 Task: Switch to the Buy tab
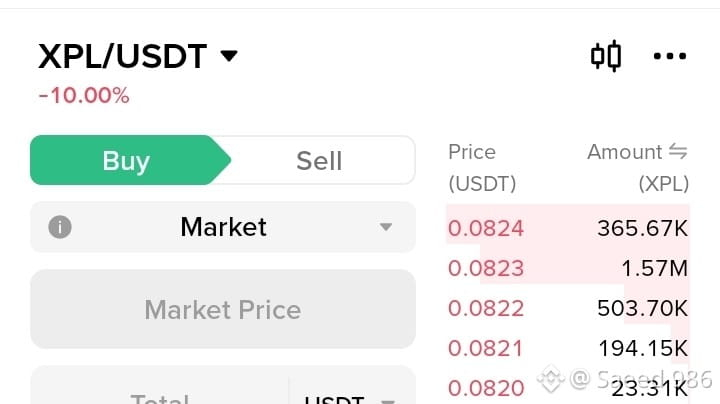[x=126, y=161]
